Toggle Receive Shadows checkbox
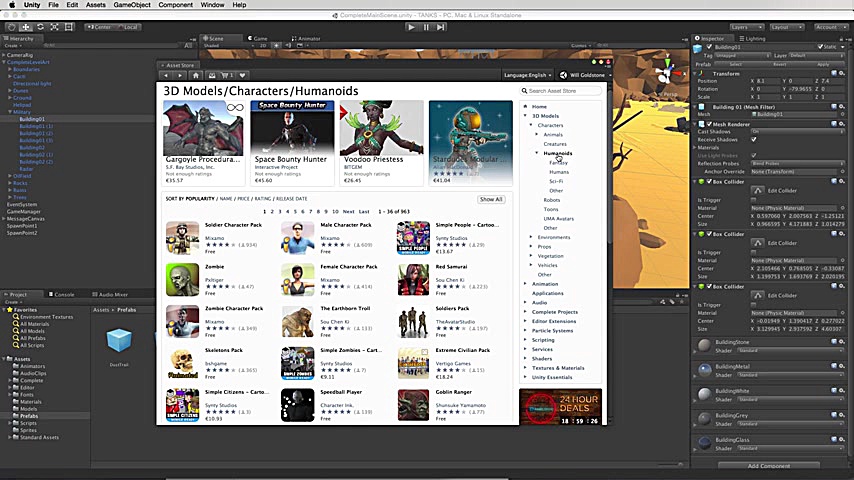 tap(754, 139)
